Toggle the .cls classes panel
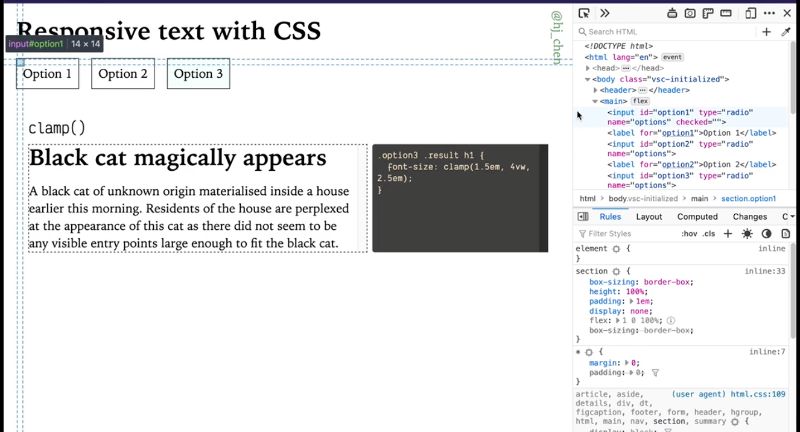Viewport: 800px width, 432px height. point(708,233)
